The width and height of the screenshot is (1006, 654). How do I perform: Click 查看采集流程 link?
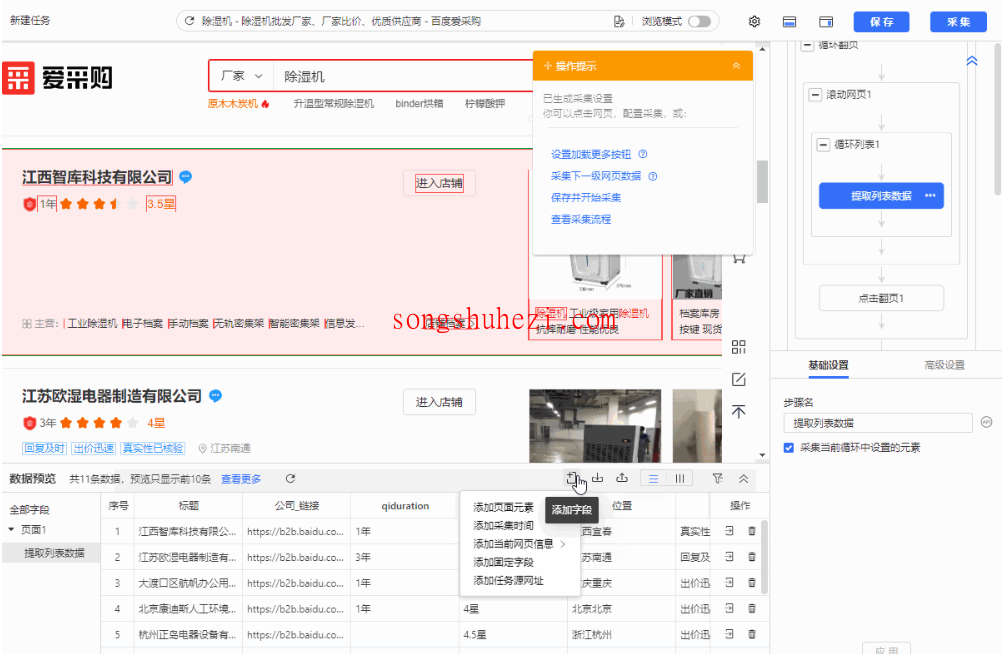click(x=581, y=219)
